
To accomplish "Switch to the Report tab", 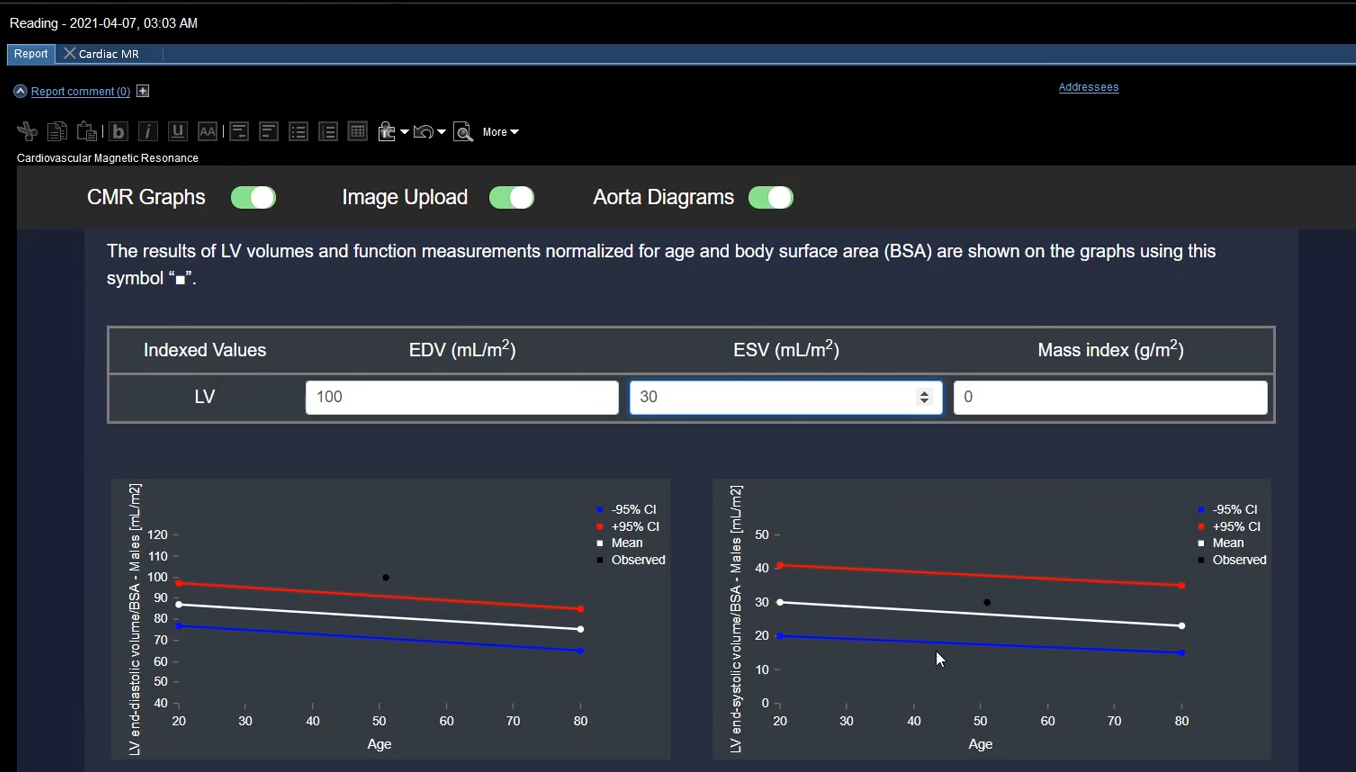I will click(x=31, y=54).
